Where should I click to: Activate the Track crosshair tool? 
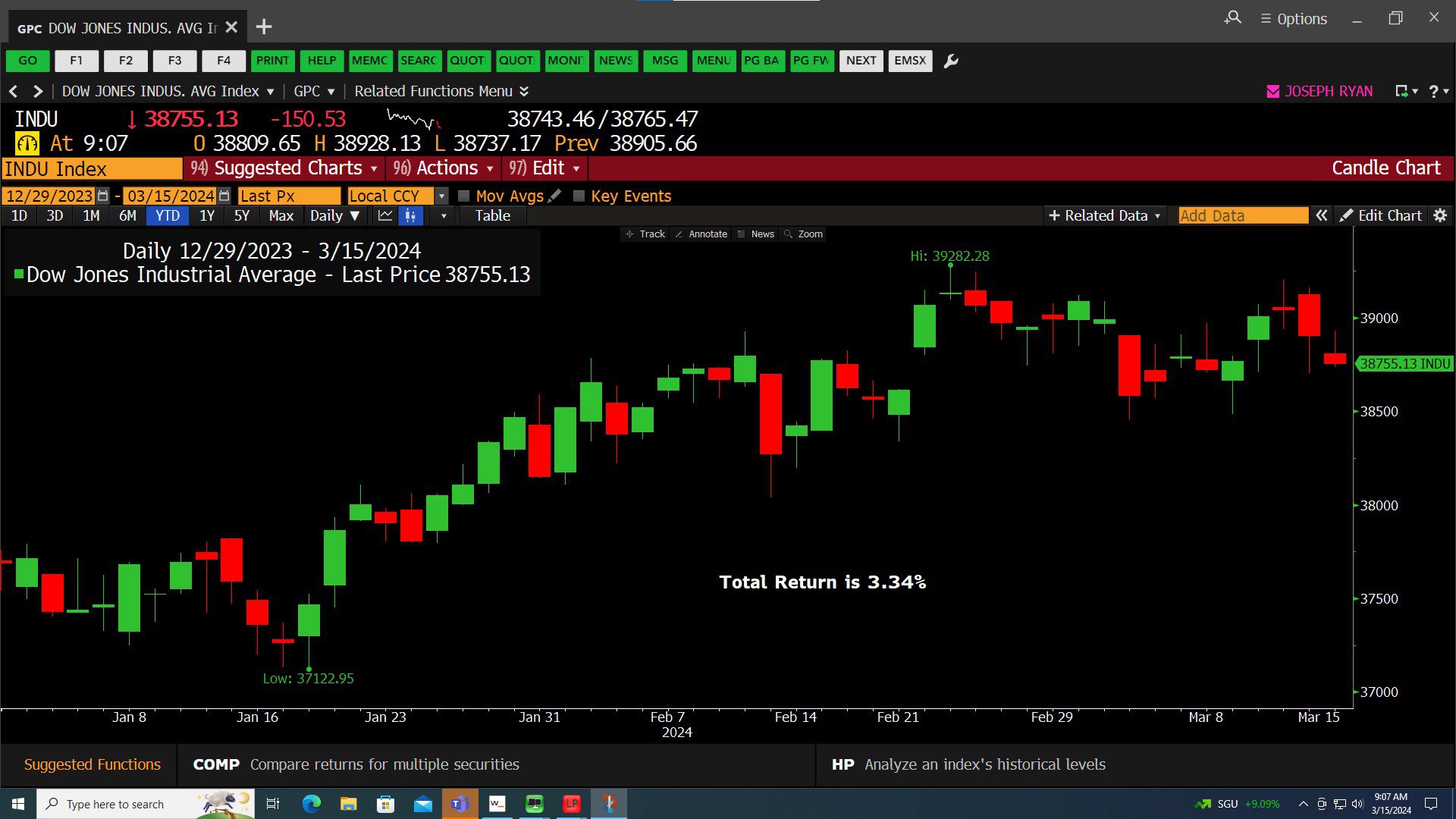(645, 234)
